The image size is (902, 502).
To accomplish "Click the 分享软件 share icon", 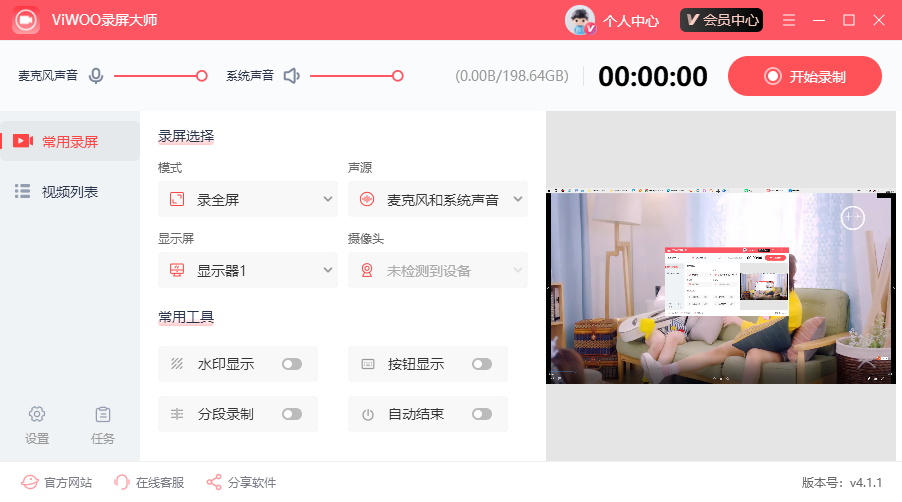I will point(214,482).
